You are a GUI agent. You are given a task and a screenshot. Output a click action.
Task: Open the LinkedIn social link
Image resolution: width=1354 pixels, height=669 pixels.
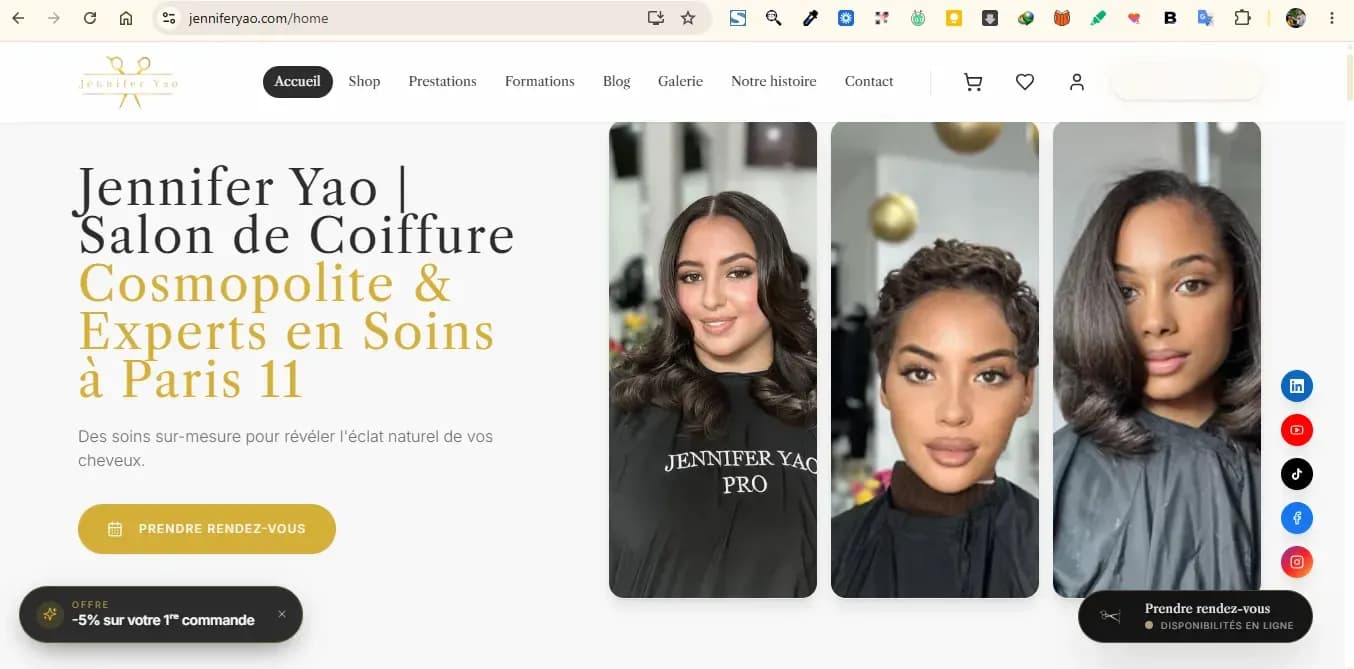point(1297,386)
